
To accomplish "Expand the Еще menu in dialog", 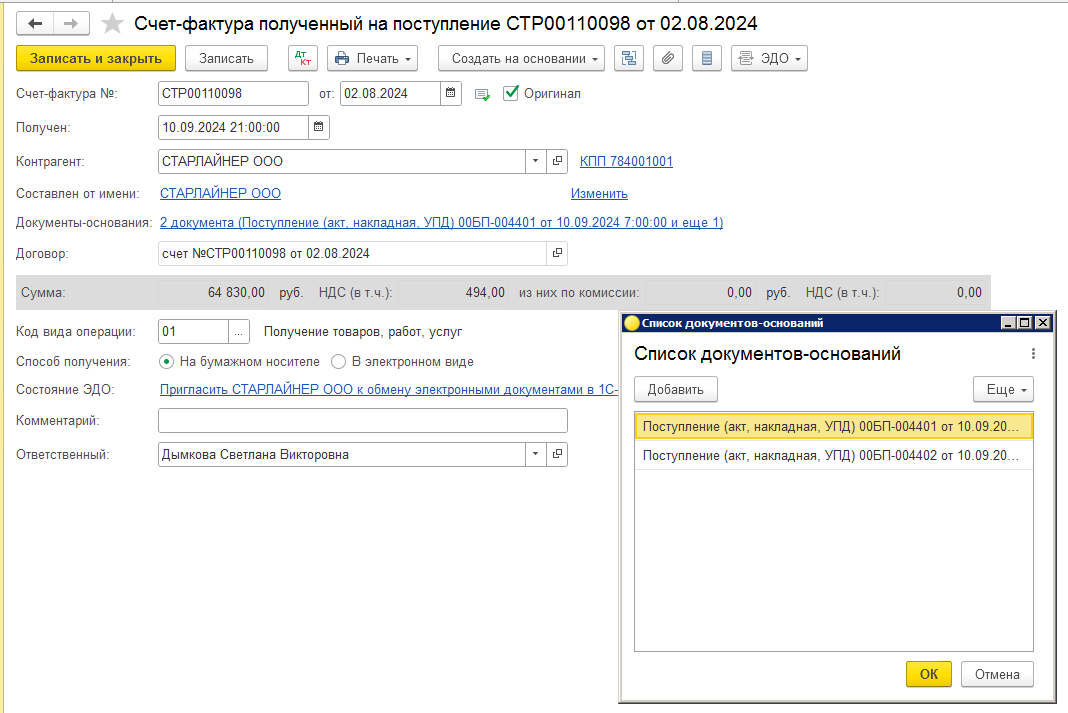I will point(1002,390).
